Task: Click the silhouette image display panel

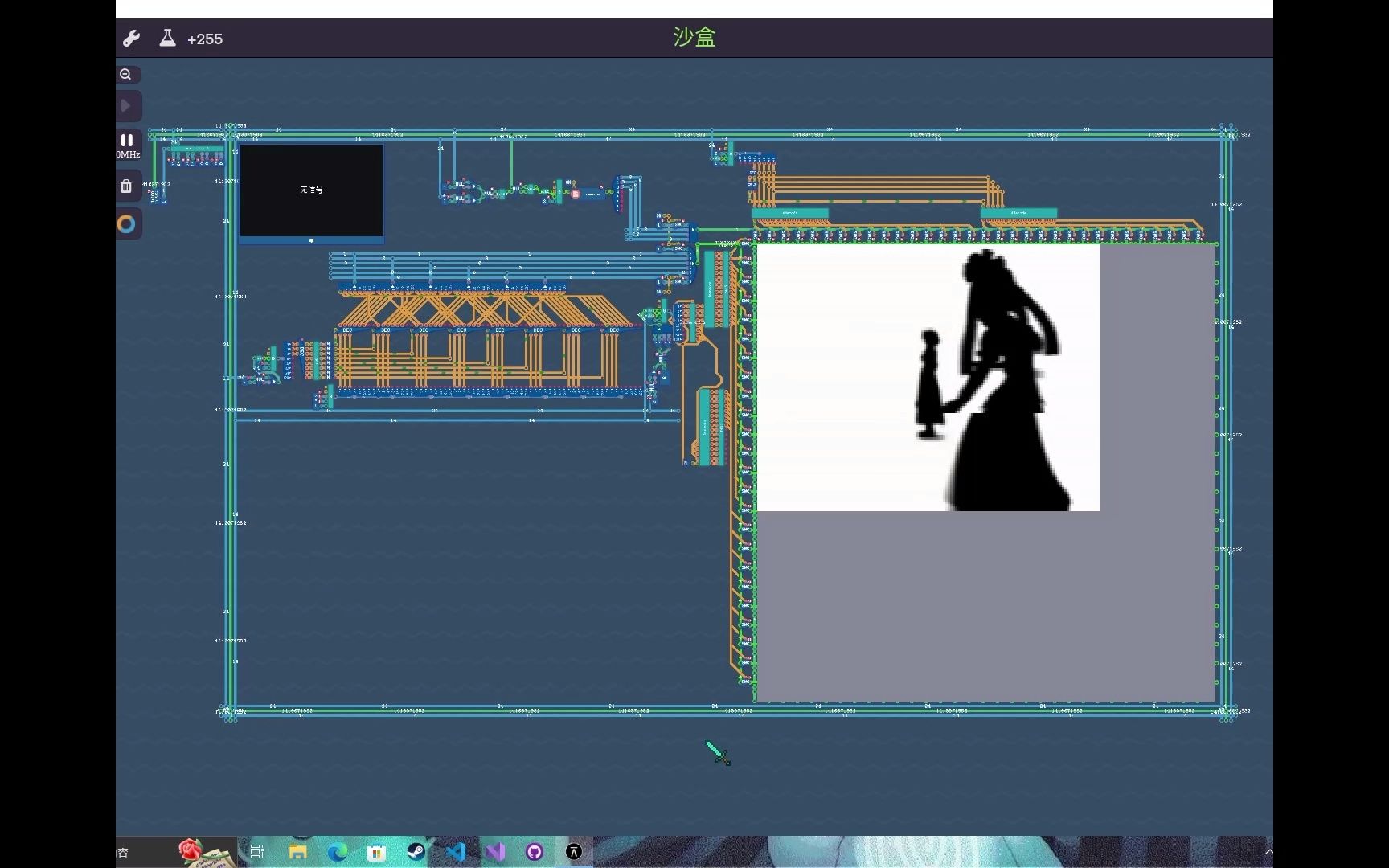Action: [928, 378]
